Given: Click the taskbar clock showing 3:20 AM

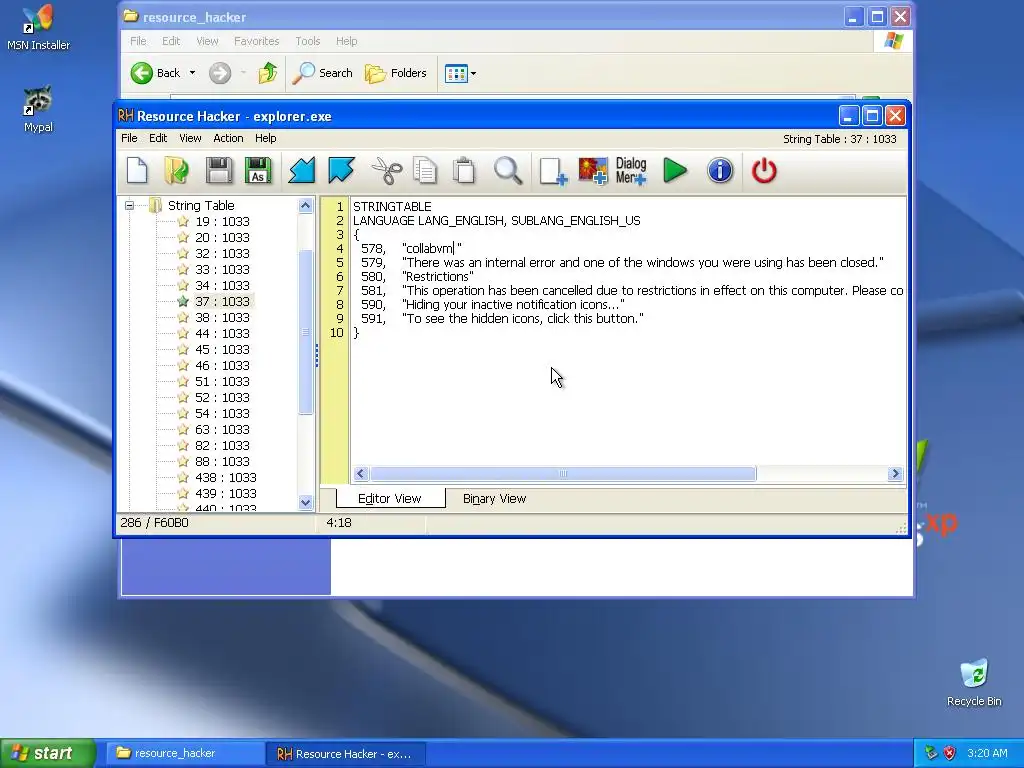Looking at the screenshot, I should (987, 754).
